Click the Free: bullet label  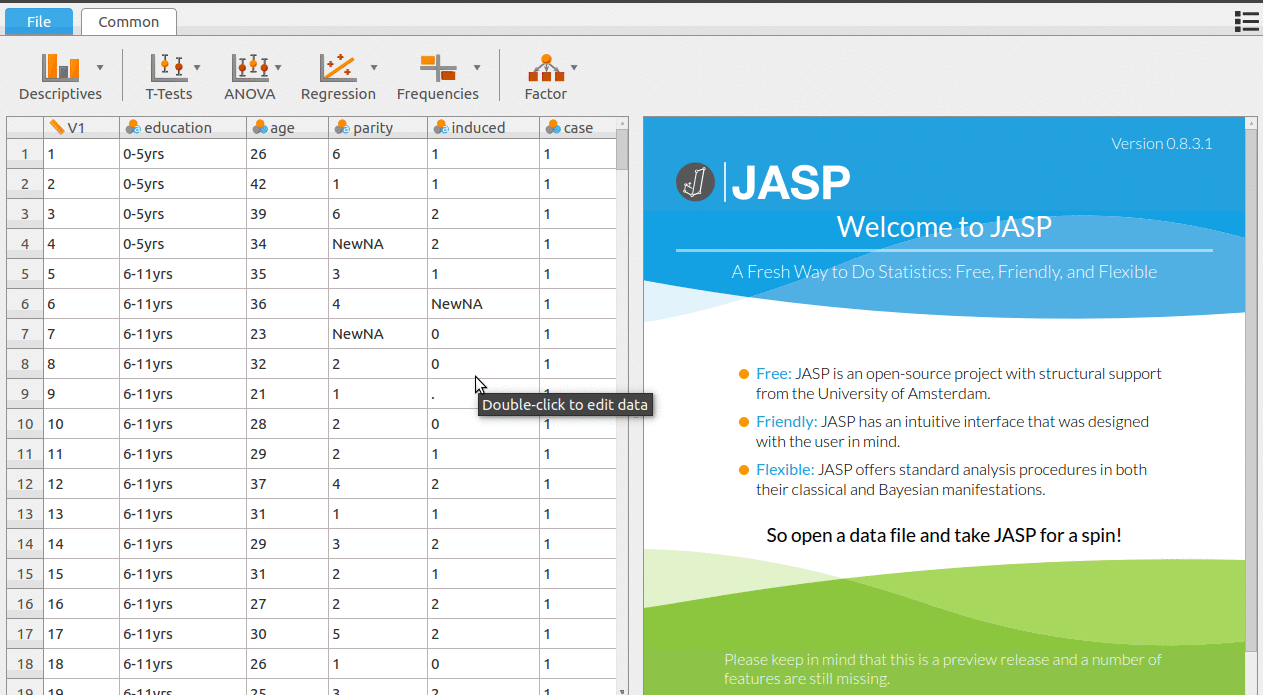pyautogui.click(x=774, y=374)
